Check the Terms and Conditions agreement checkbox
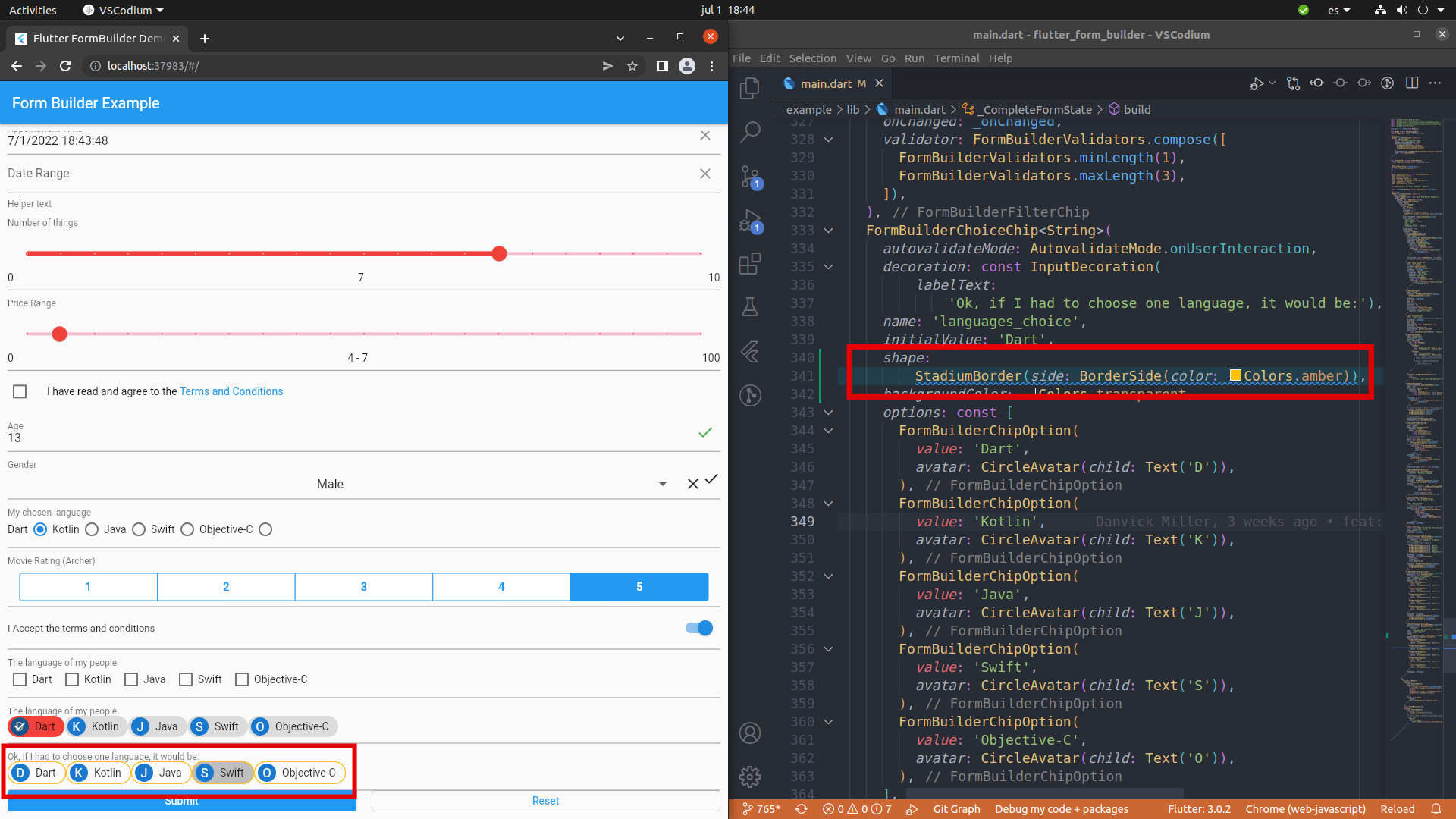The image size is (1456, 819). point(19,391)
